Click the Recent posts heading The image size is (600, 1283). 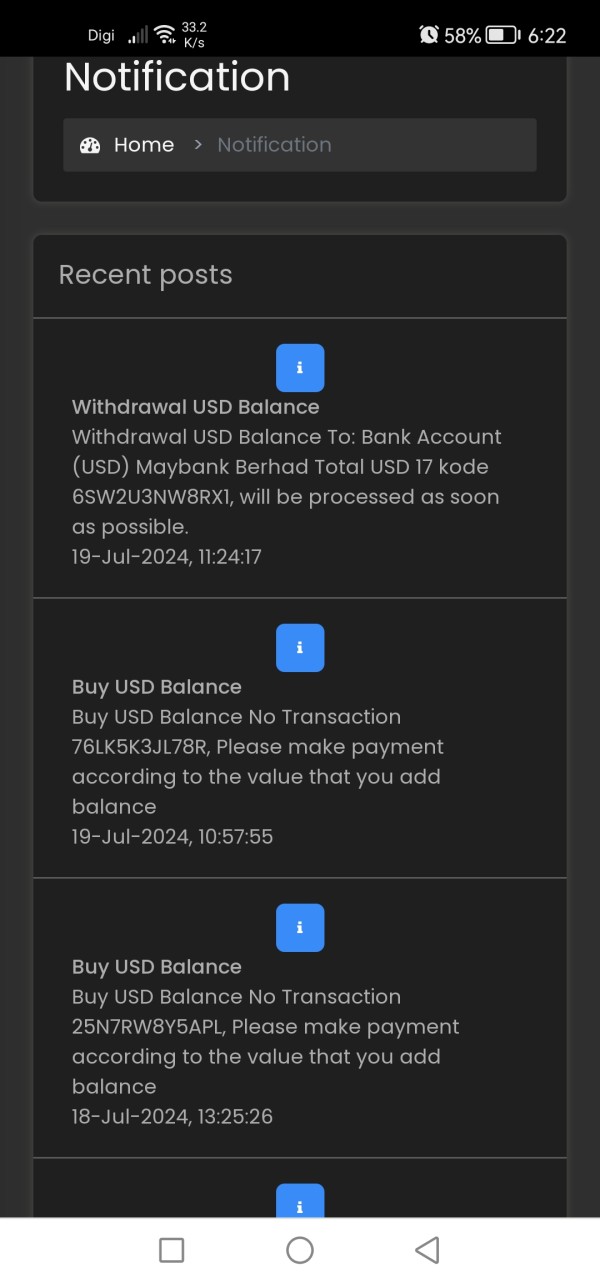click(146, 275)
